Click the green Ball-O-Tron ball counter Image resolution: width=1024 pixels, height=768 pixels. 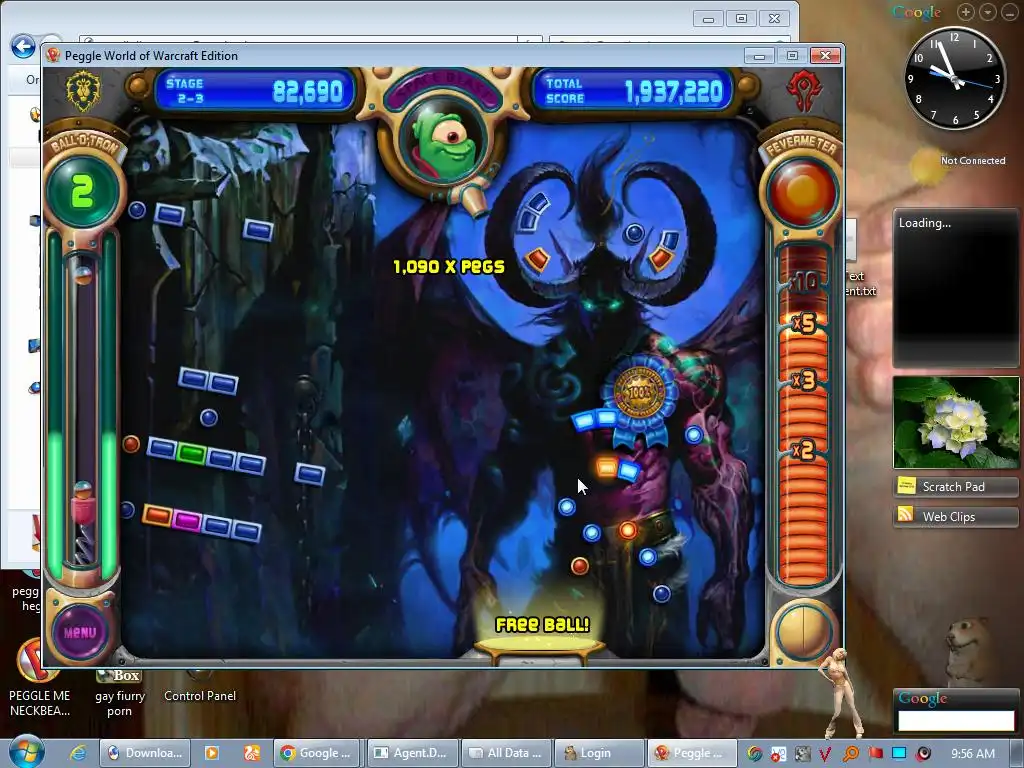point(82,192)
